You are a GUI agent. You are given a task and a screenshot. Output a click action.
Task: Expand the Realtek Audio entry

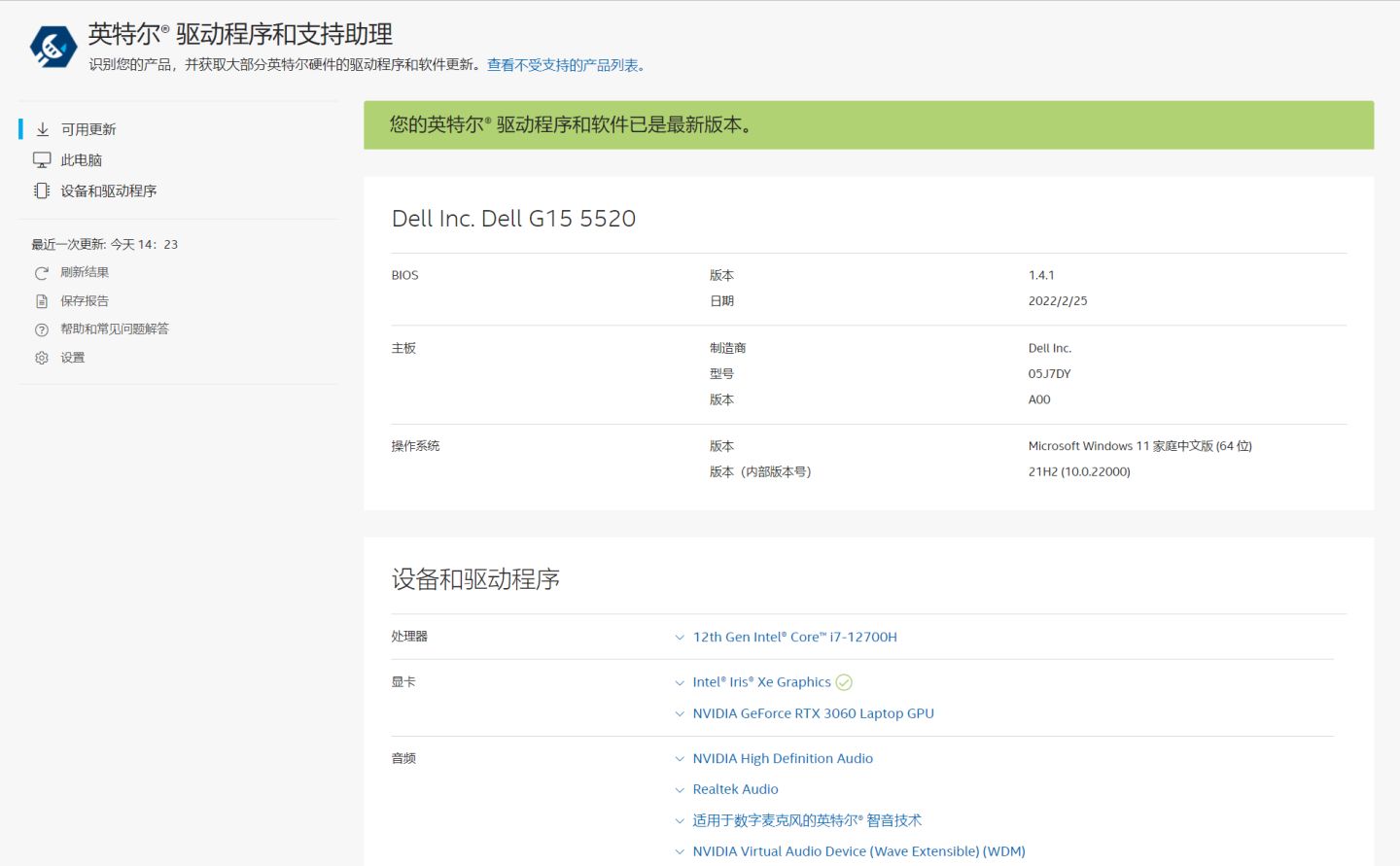coord(679,788)
